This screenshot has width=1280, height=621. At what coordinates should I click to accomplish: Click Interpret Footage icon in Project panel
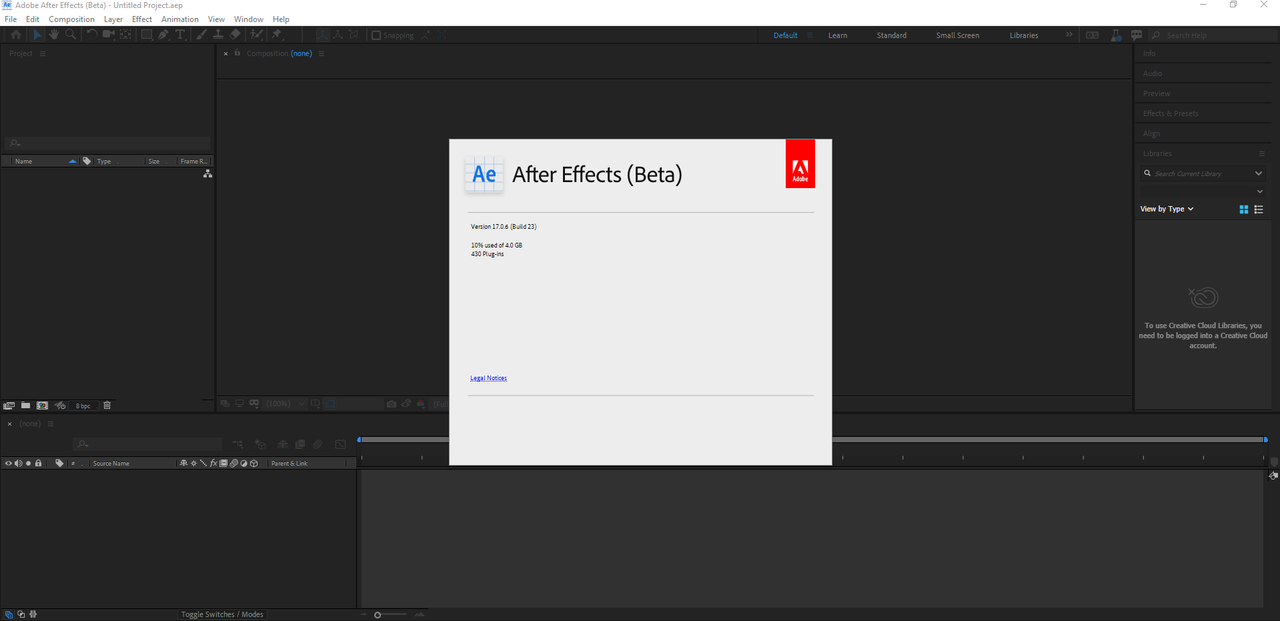point(9,405)
